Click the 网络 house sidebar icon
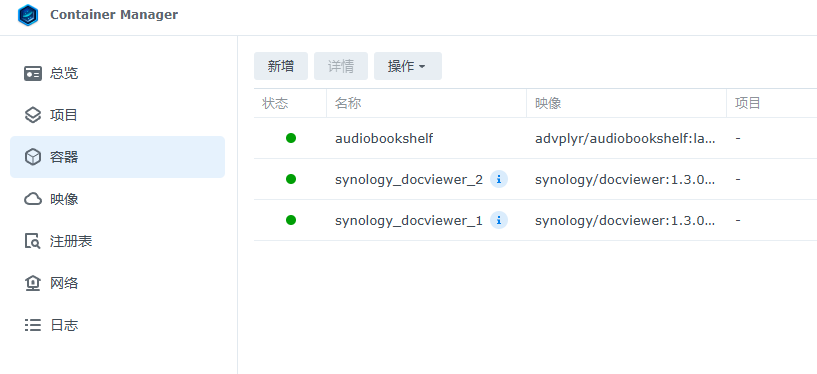This screenshot has width=817, height=374. [x=33, y=283]
